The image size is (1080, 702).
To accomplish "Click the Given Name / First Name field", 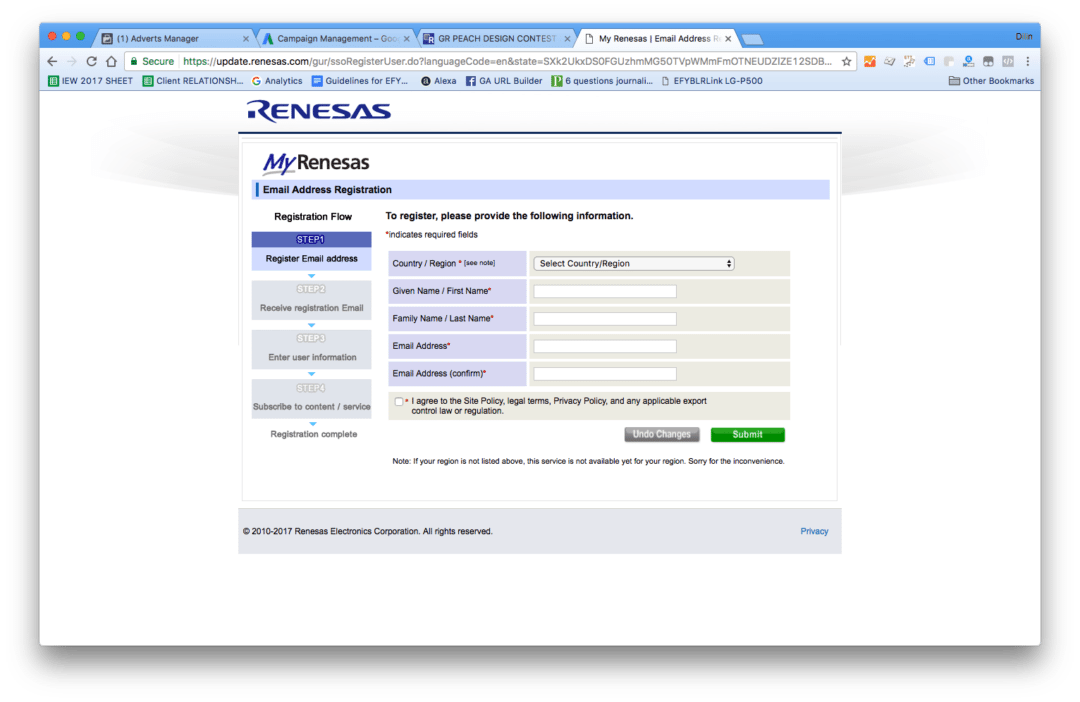I will tap(605, 292).
